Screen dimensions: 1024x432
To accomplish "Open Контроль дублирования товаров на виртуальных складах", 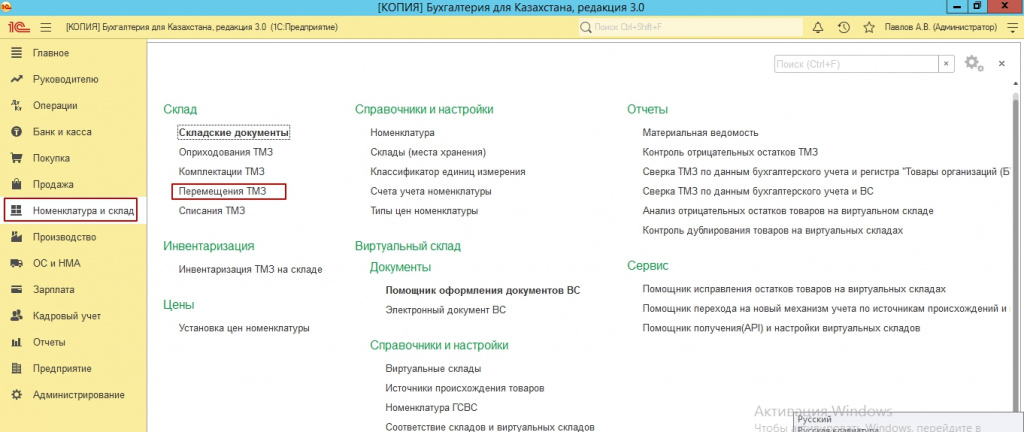I will (x=773, y=230).
